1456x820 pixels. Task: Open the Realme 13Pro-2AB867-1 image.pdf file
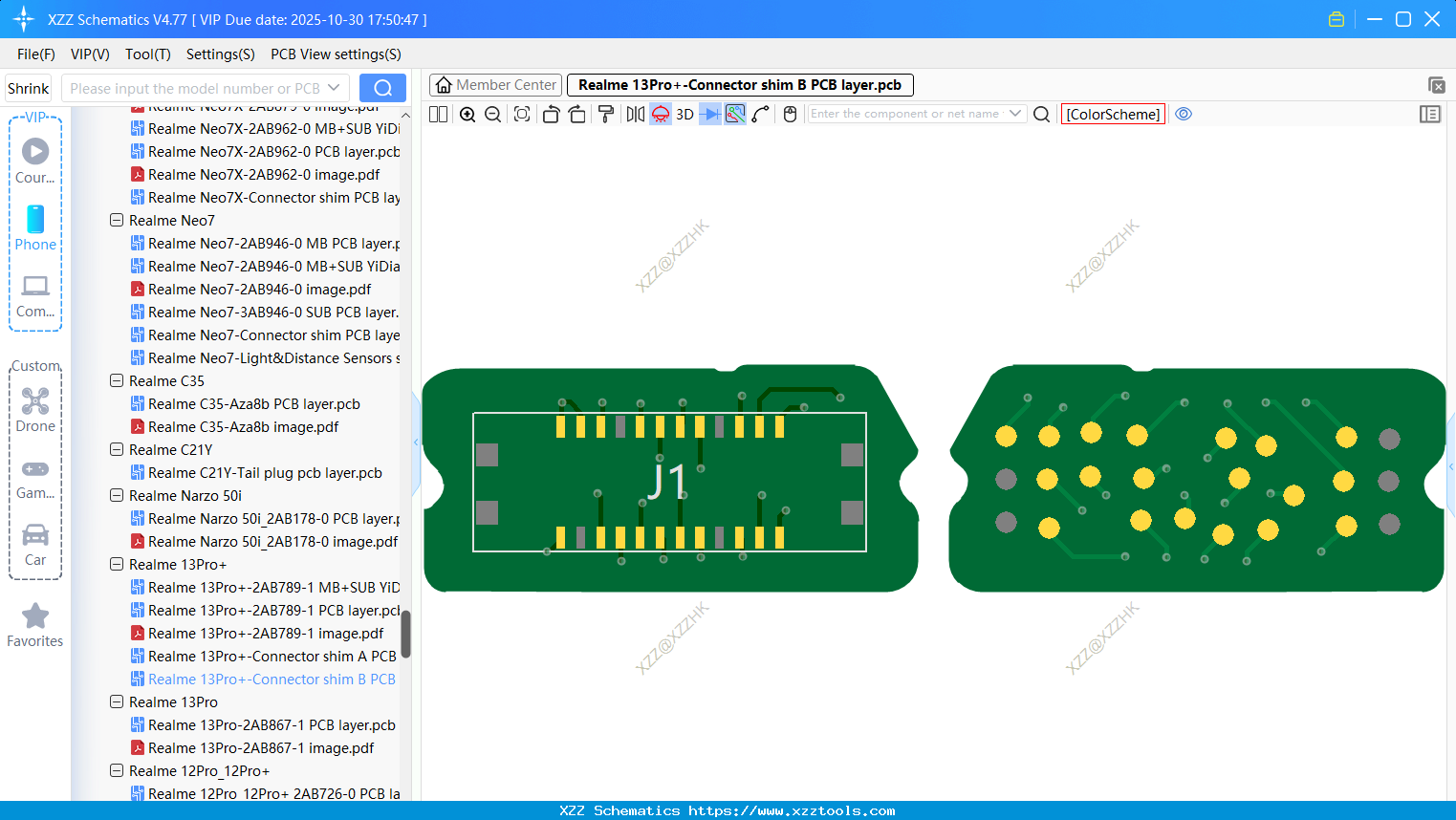(x=261, y=748)
